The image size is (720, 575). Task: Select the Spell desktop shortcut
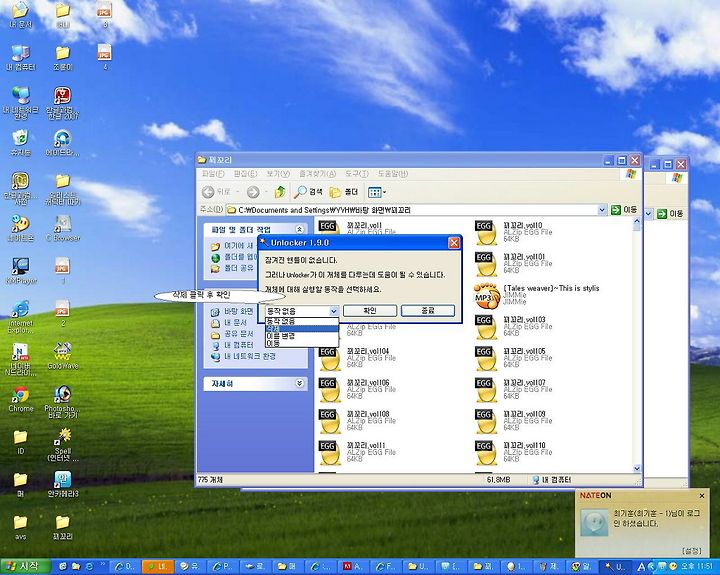pyautogui.click(x=62, y=445)
